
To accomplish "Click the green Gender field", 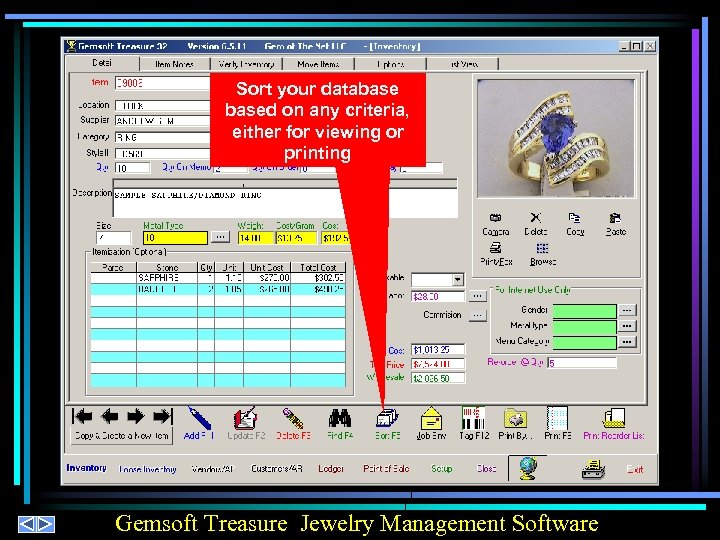I will click(x=584, y=311).
